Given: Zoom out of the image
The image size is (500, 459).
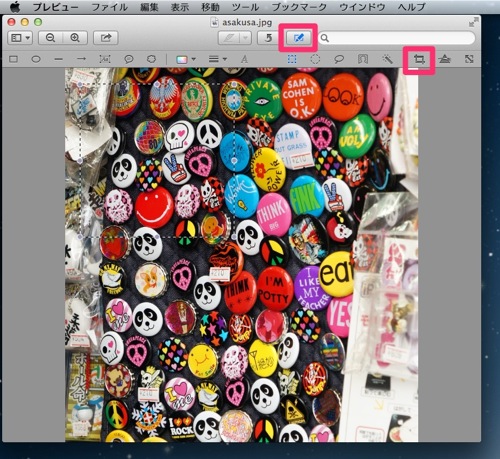Looking at the screenshot, I should coord(51,38).
